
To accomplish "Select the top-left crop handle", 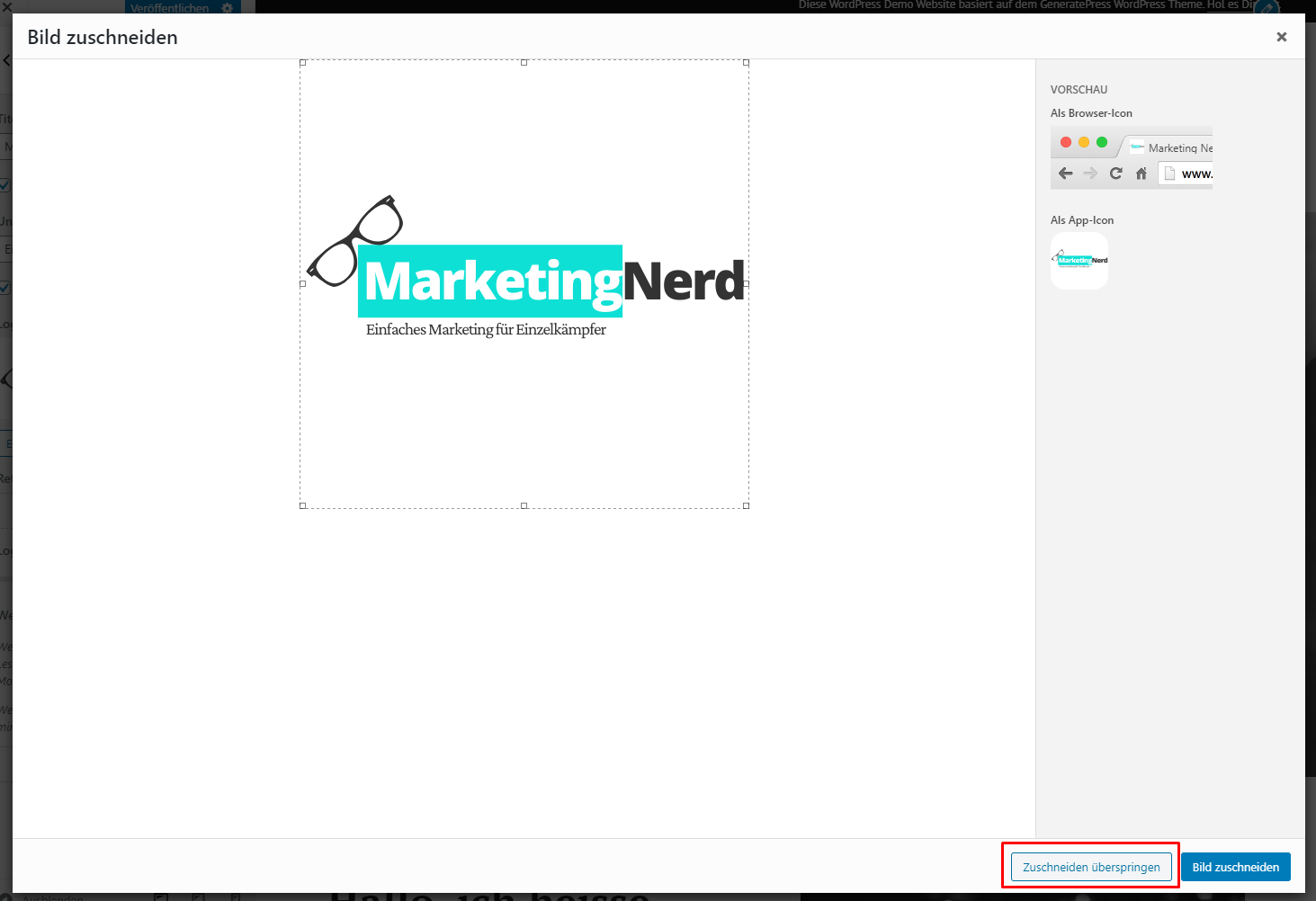I will [303, 63].
